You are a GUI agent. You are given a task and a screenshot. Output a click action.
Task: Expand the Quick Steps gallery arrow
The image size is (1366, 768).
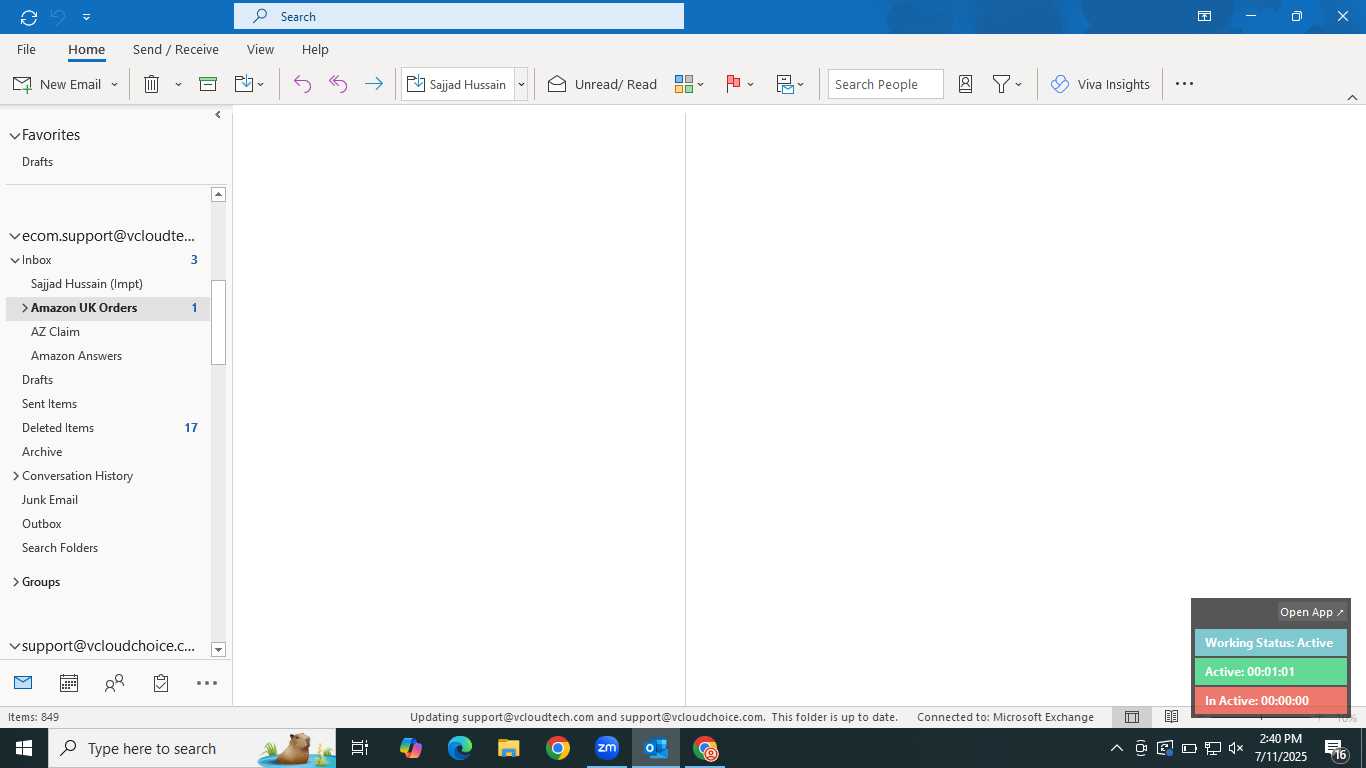pyautogui.click(x=521, y=84)
